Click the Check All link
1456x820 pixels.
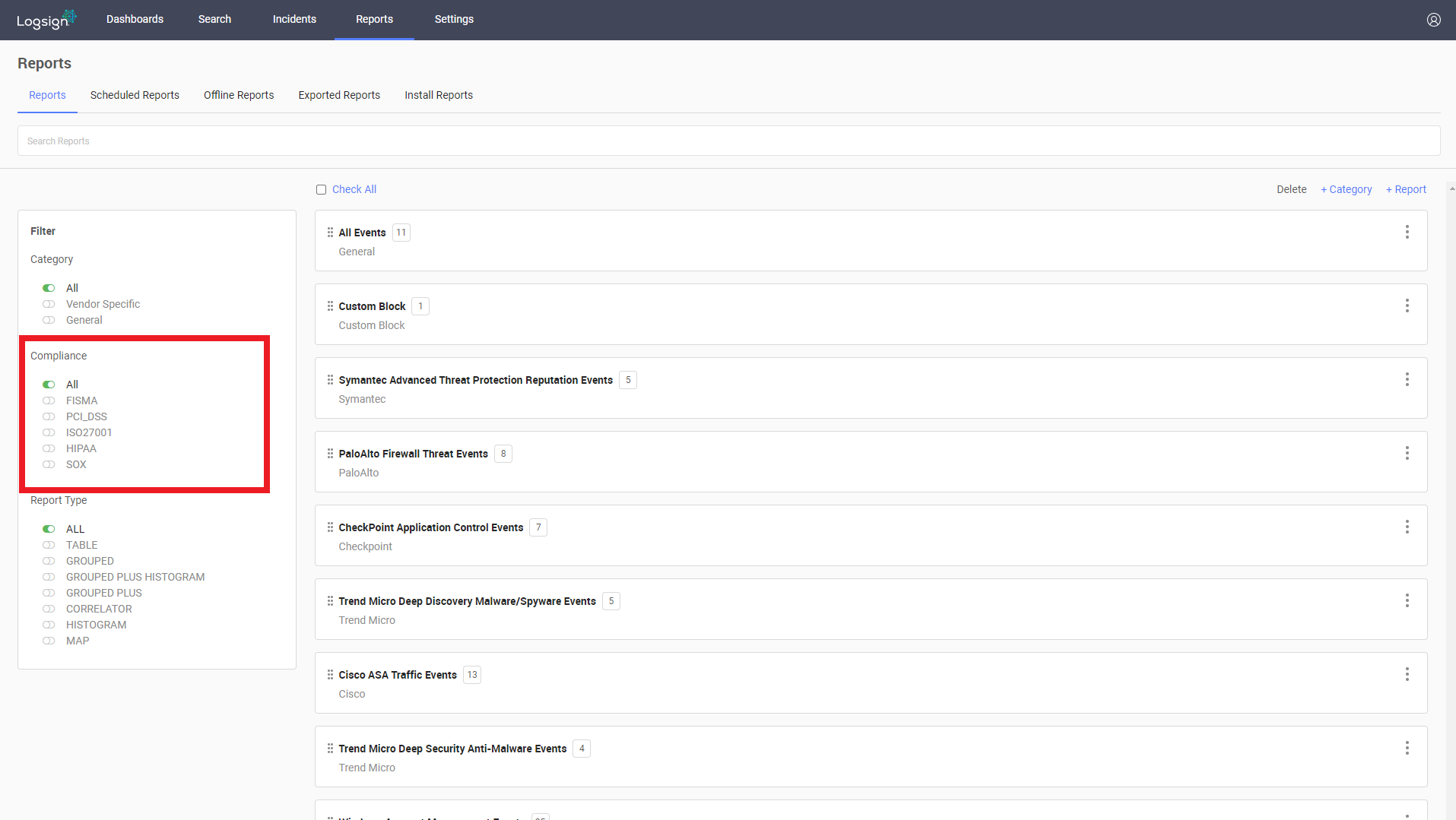click(x=354, y=189)
